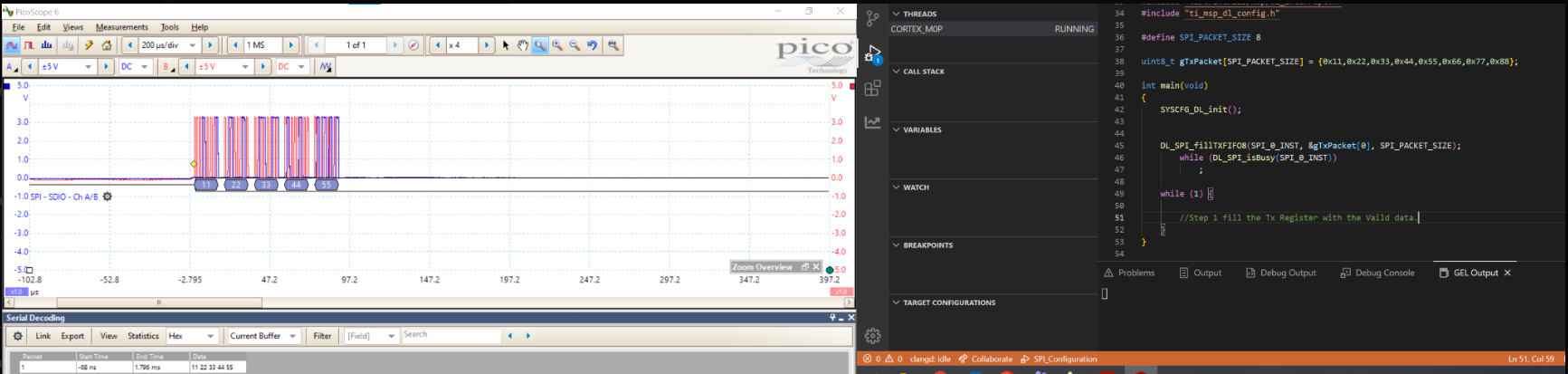The image size is (1568, 374).
Task: Click the horizontal scrollbar thumb under waveform
Action: [159, 302]
